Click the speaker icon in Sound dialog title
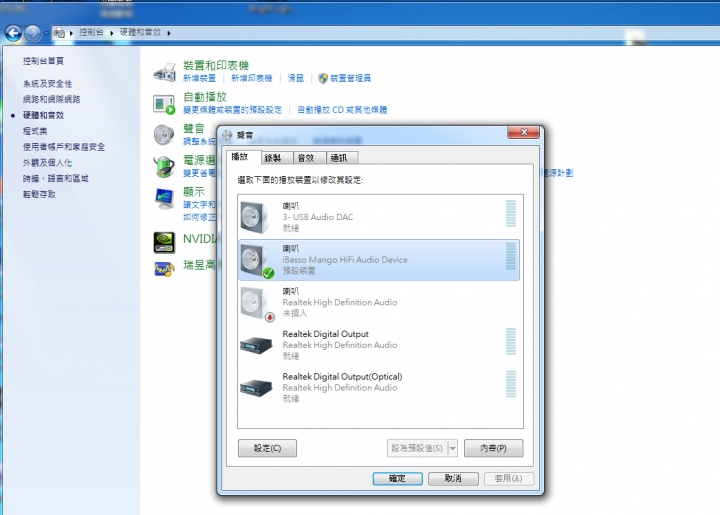This screenshot has height=515, width=720. pos(227,135)
